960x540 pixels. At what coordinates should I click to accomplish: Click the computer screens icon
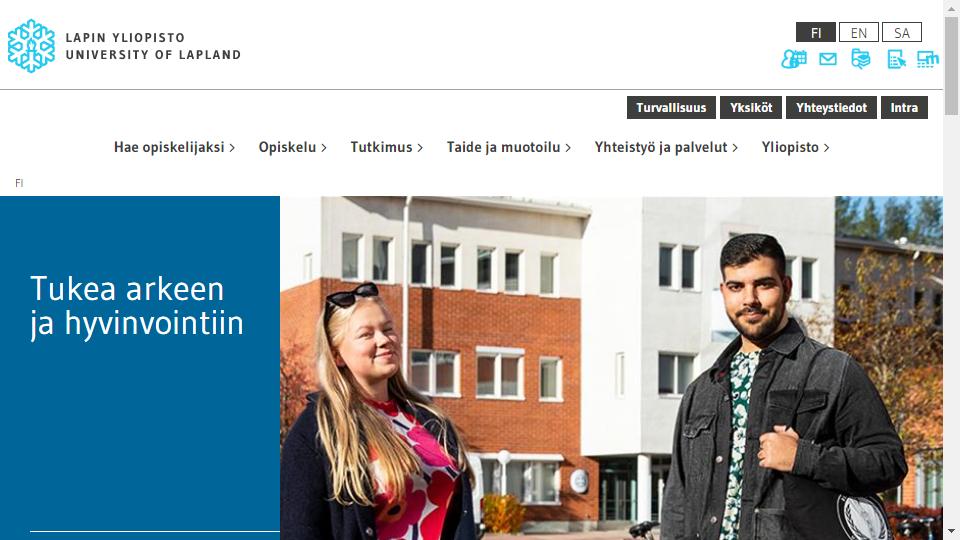click(928, 59)
